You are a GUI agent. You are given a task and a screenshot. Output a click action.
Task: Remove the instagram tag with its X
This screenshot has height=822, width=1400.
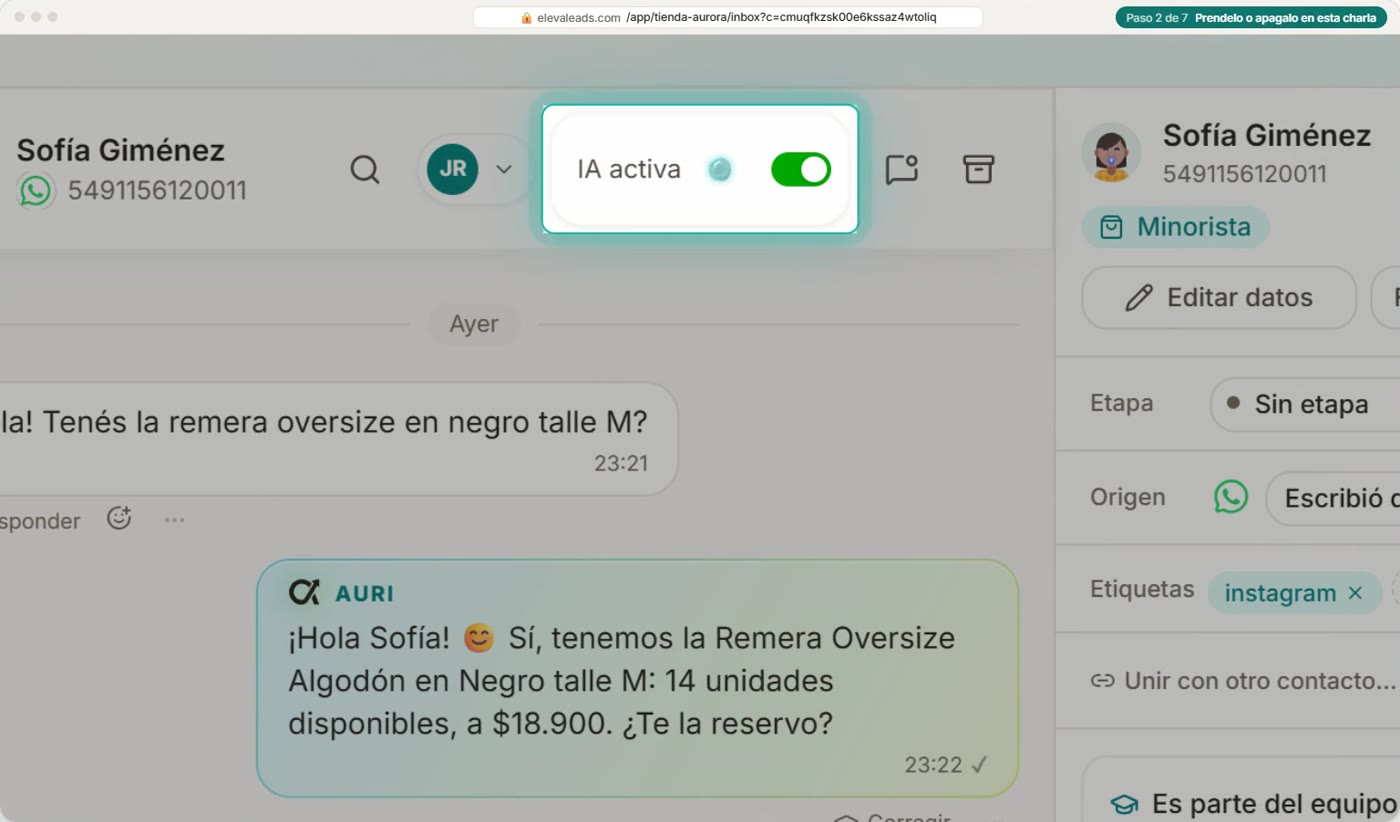[1355, 593]
